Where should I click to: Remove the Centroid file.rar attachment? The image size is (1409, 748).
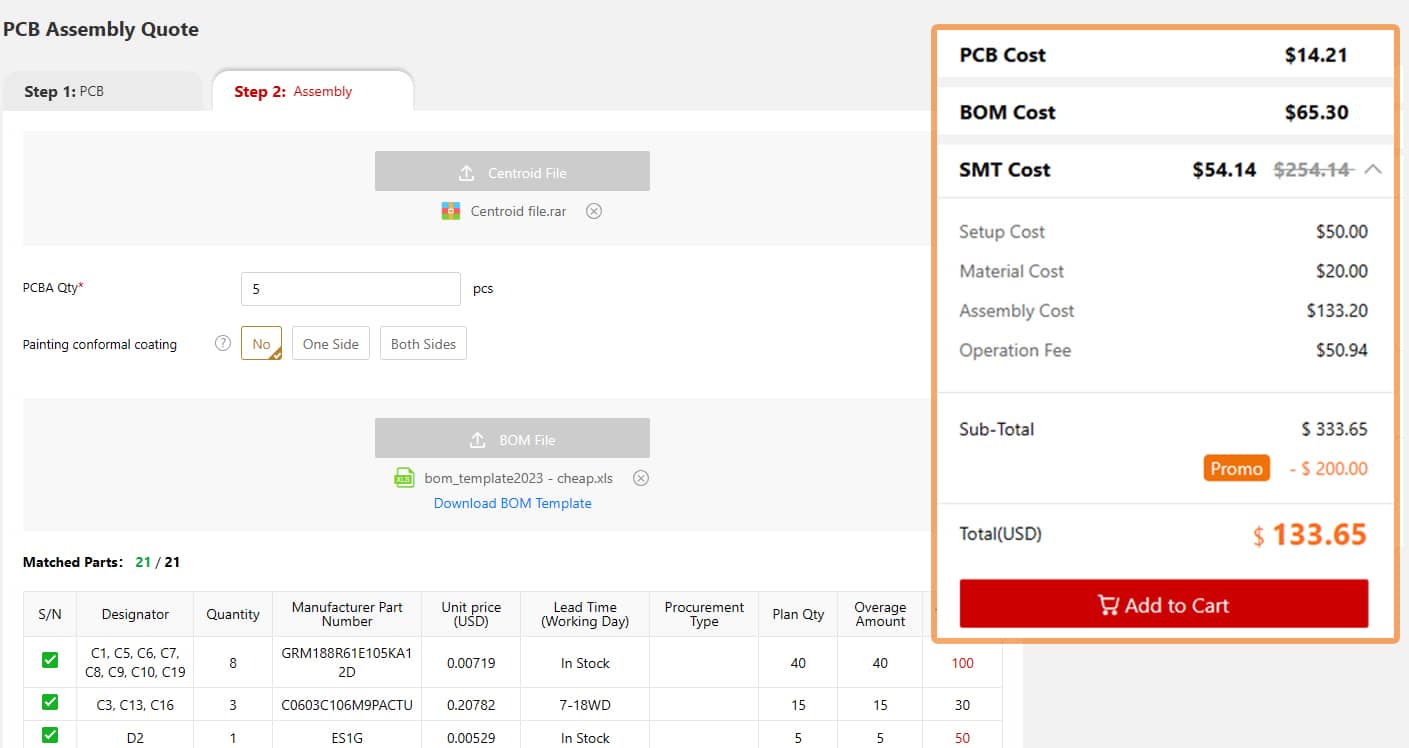pos(594,211)
